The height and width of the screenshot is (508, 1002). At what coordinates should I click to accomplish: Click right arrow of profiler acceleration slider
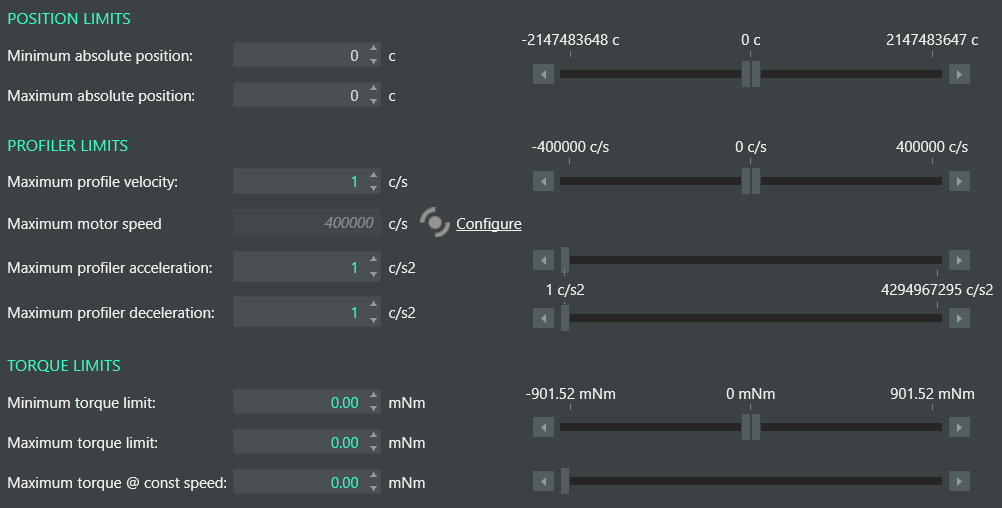tap(959, 260)
